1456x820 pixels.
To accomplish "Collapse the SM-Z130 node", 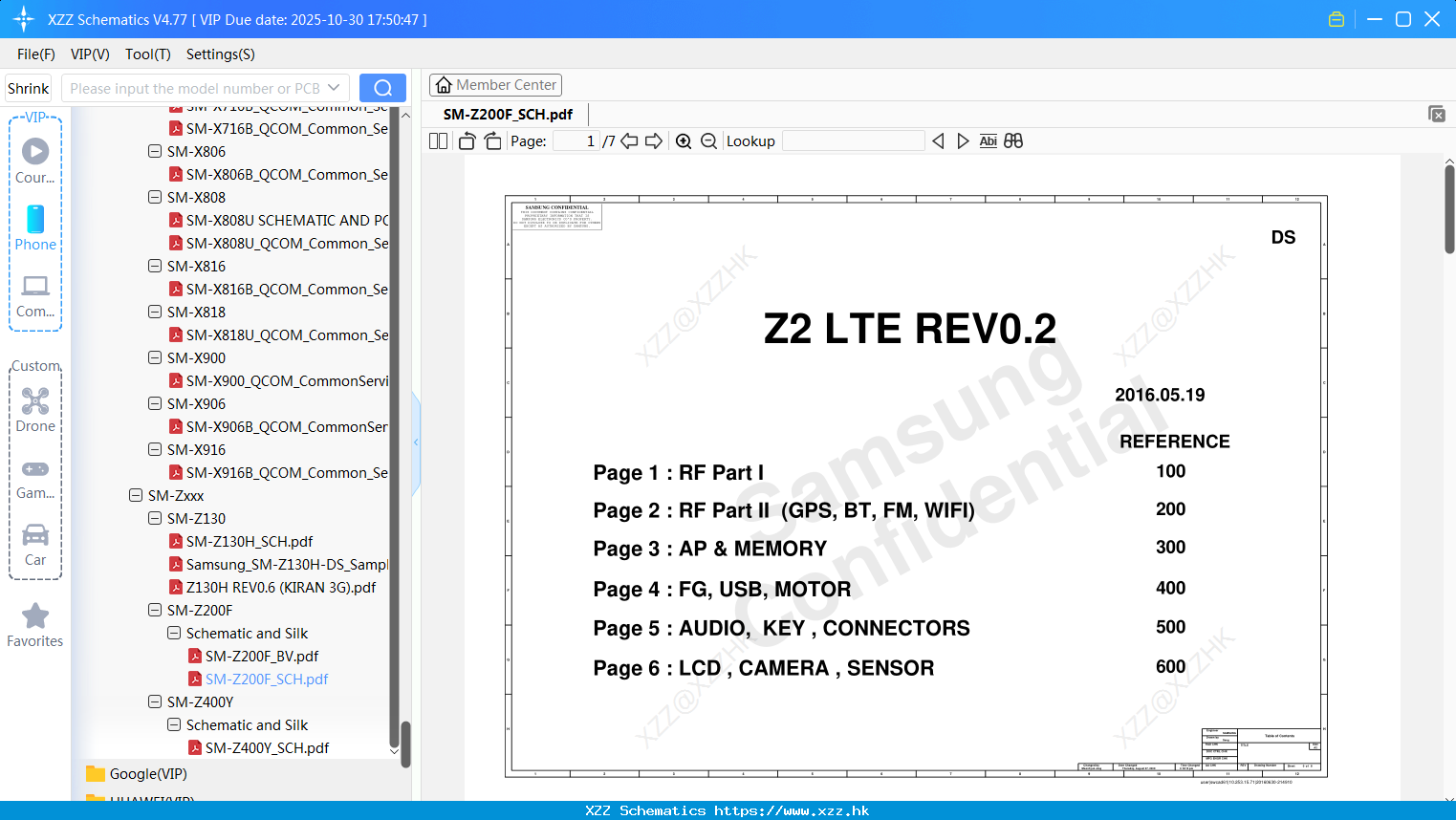I will click(155, 518).
